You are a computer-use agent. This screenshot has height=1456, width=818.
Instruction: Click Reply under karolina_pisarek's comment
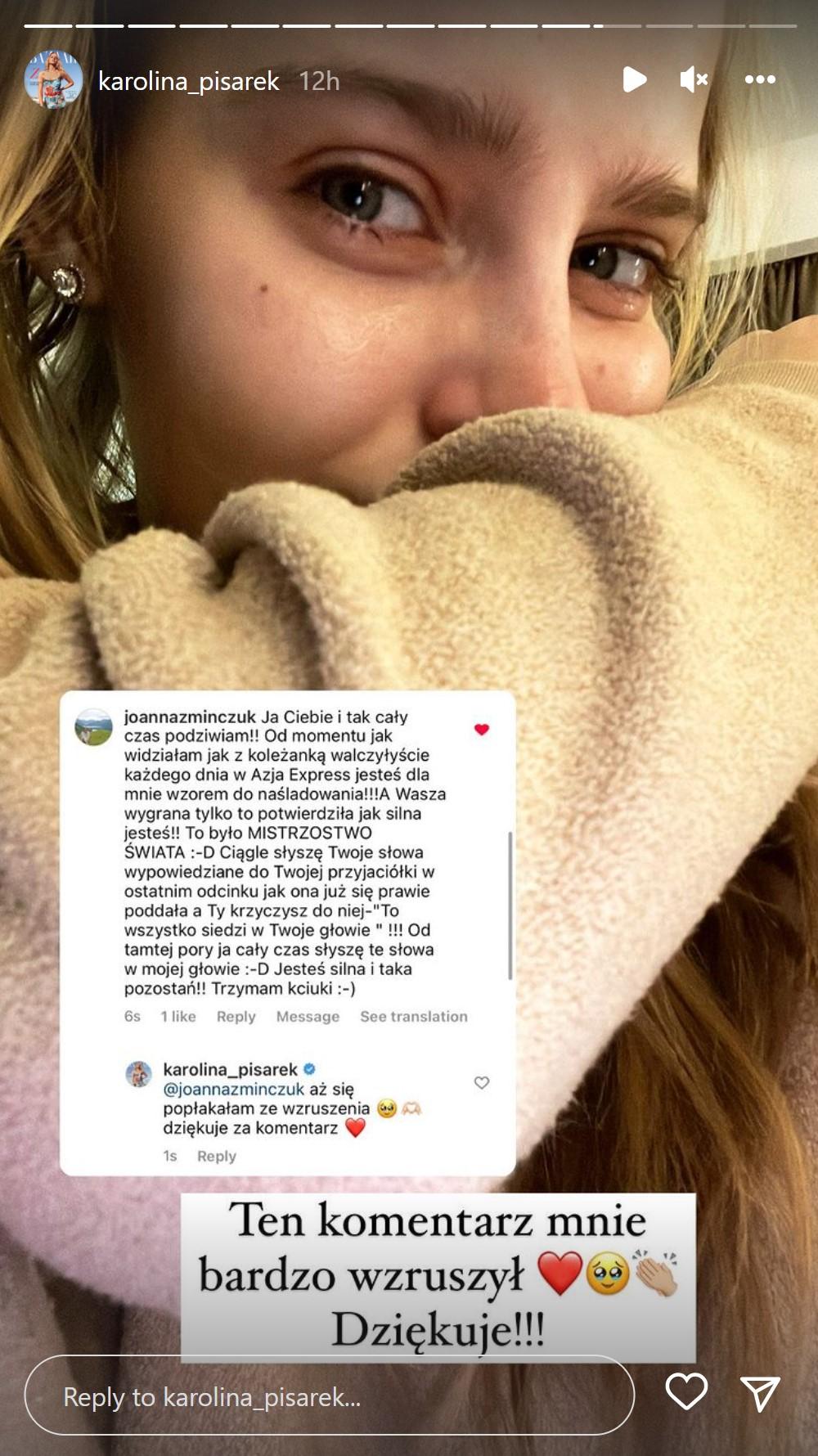point(217,1157)
